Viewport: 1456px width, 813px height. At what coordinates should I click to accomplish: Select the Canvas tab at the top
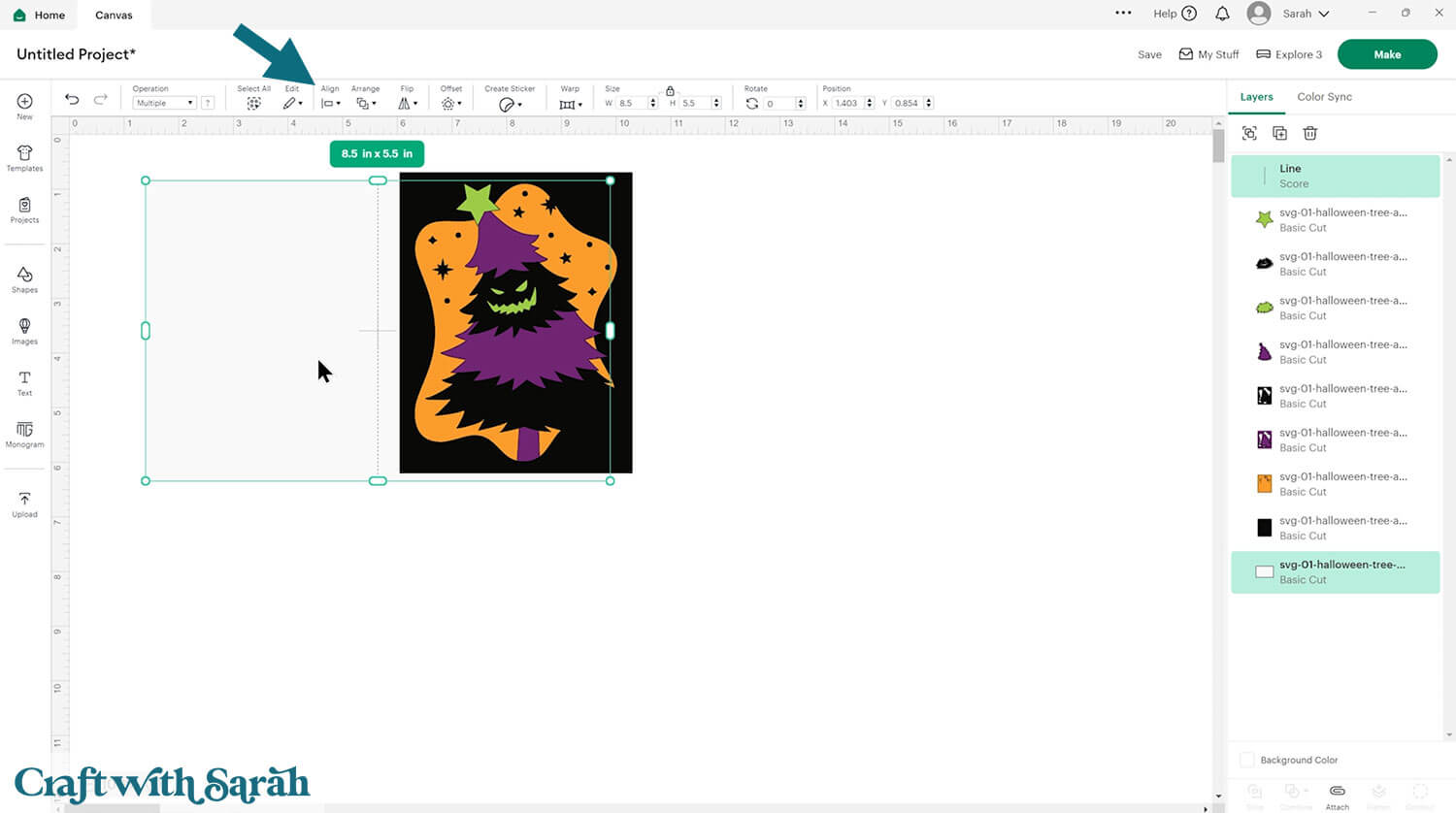click(114, 15)
